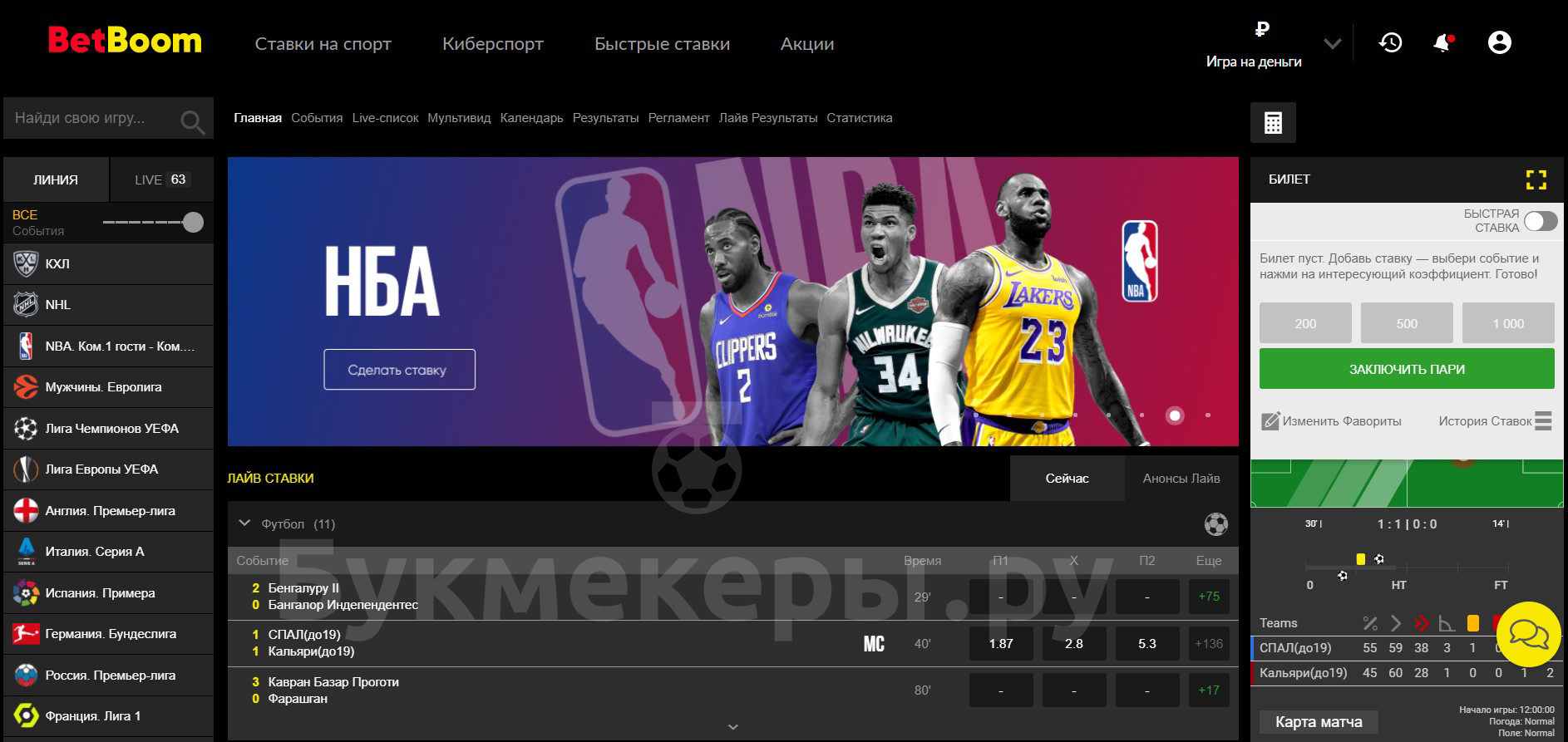Click the X odds 2.8
This screenshot has width=1568, height=742.
tap(1074, 644)
